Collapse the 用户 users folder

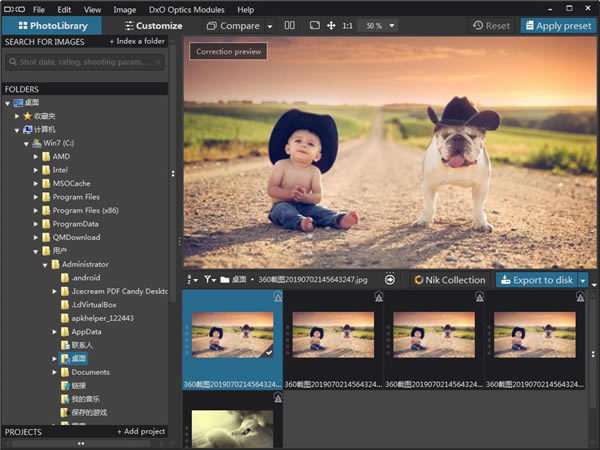click(x=36, y=252)
